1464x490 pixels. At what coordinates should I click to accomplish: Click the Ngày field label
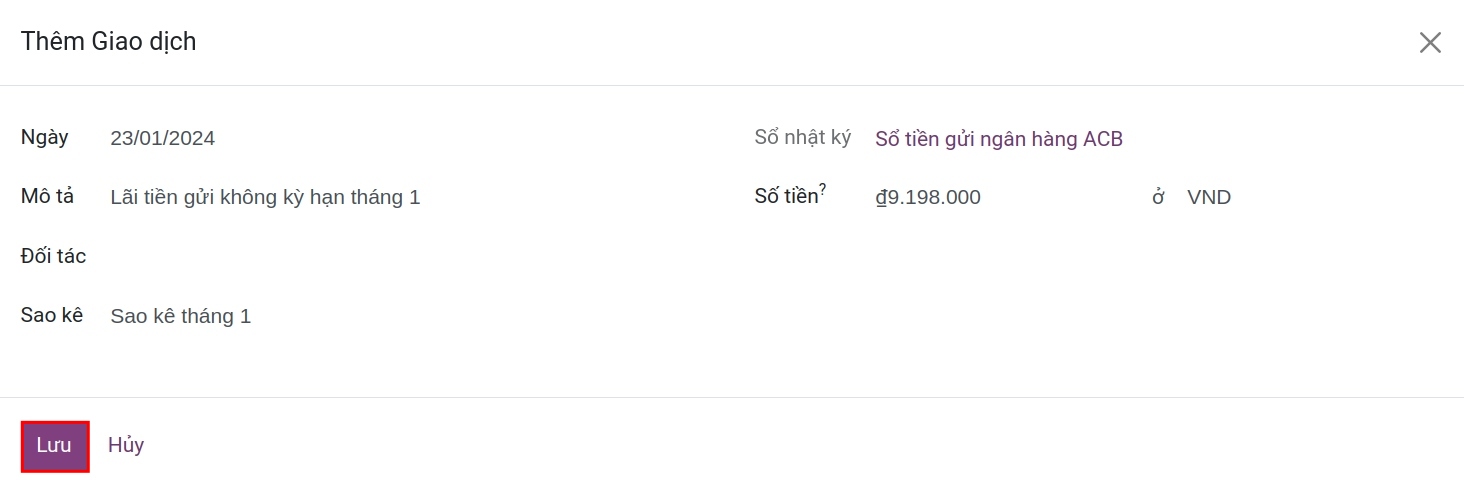coord(45,138)
